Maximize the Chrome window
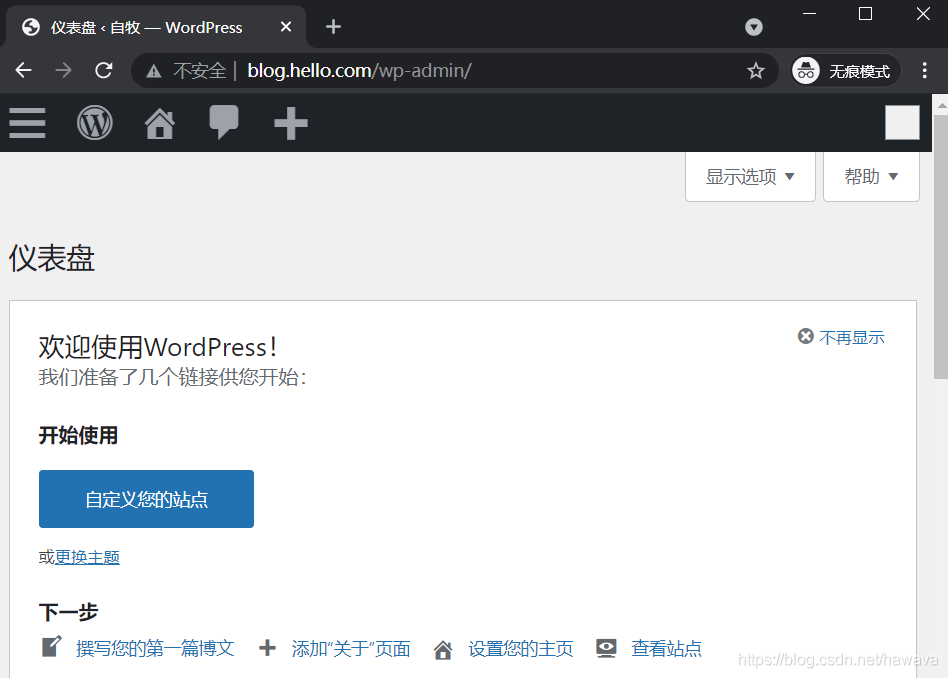948x678 pixels. pos(865,13)
